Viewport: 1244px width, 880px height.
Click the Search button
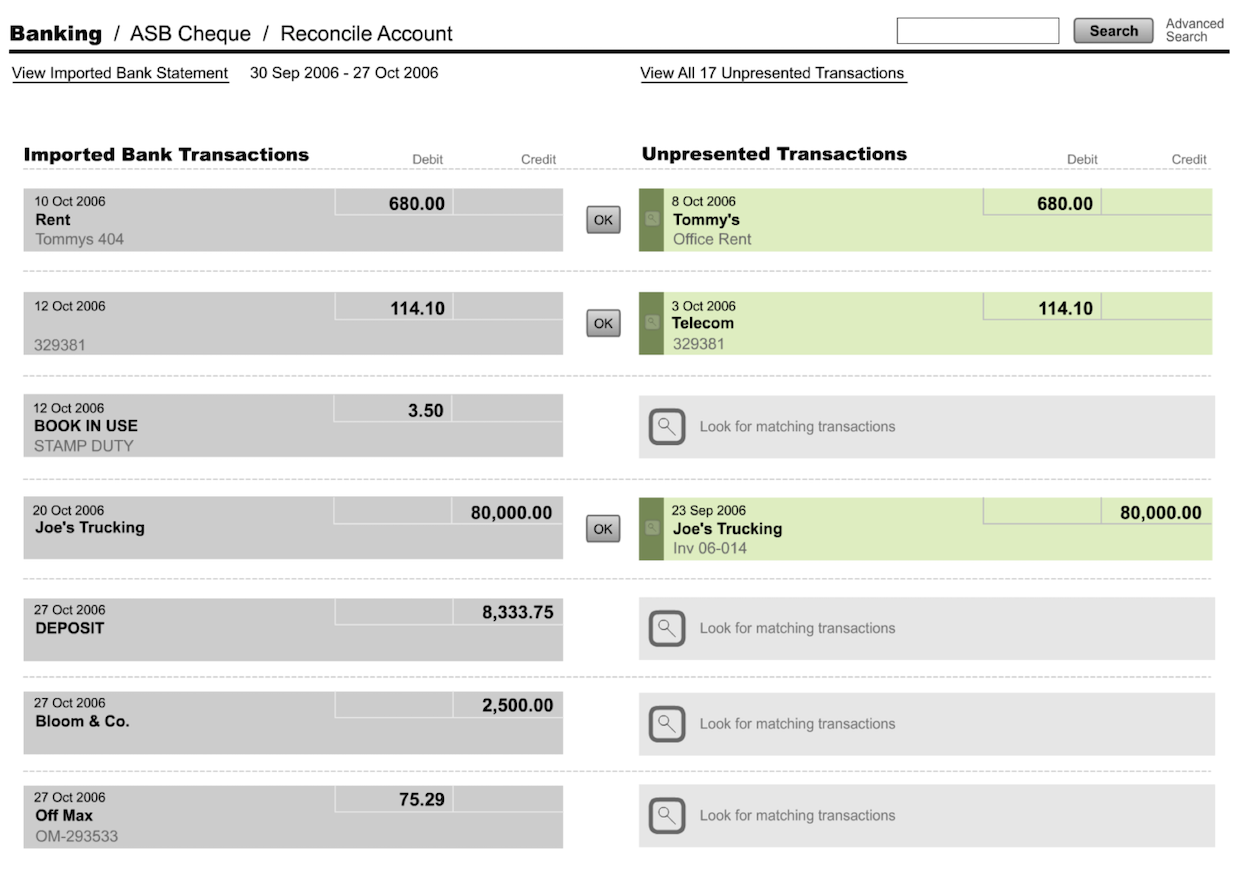click(x=1113, y=31)
